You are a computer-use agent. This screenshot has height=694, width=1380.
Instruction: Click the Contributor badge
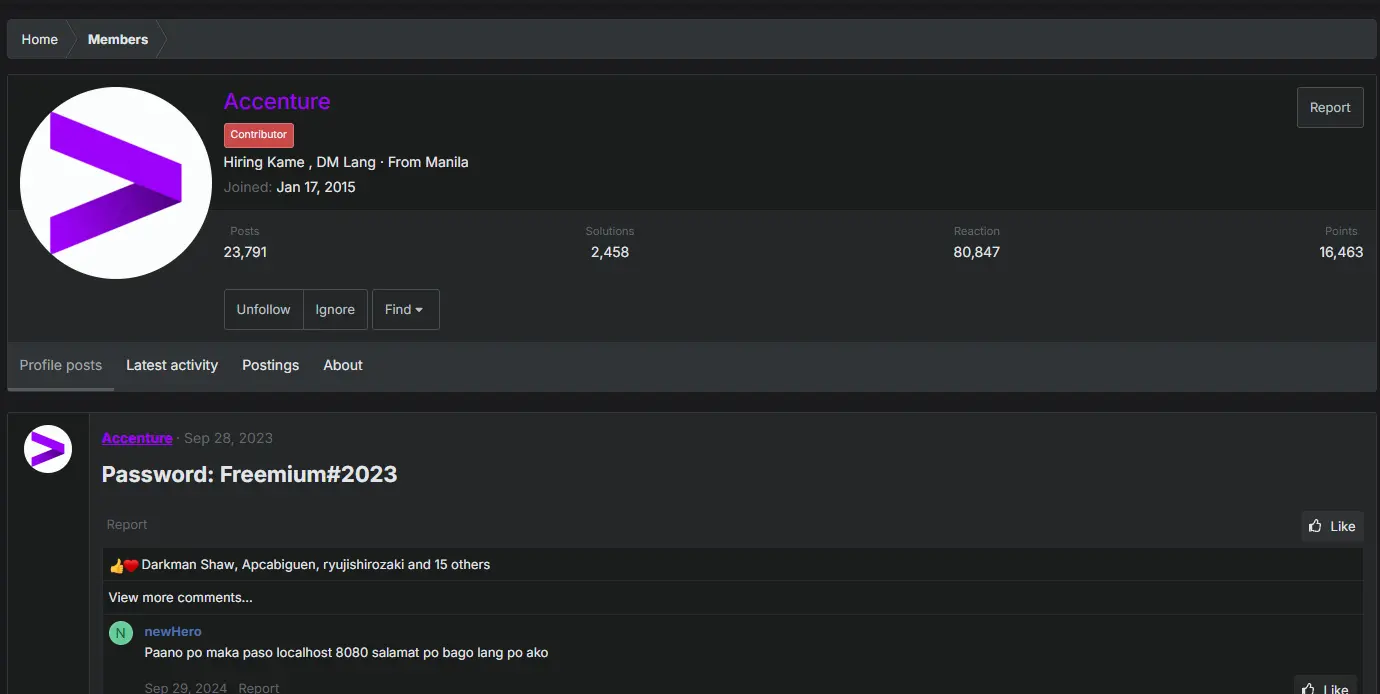(x=259, y=135)
